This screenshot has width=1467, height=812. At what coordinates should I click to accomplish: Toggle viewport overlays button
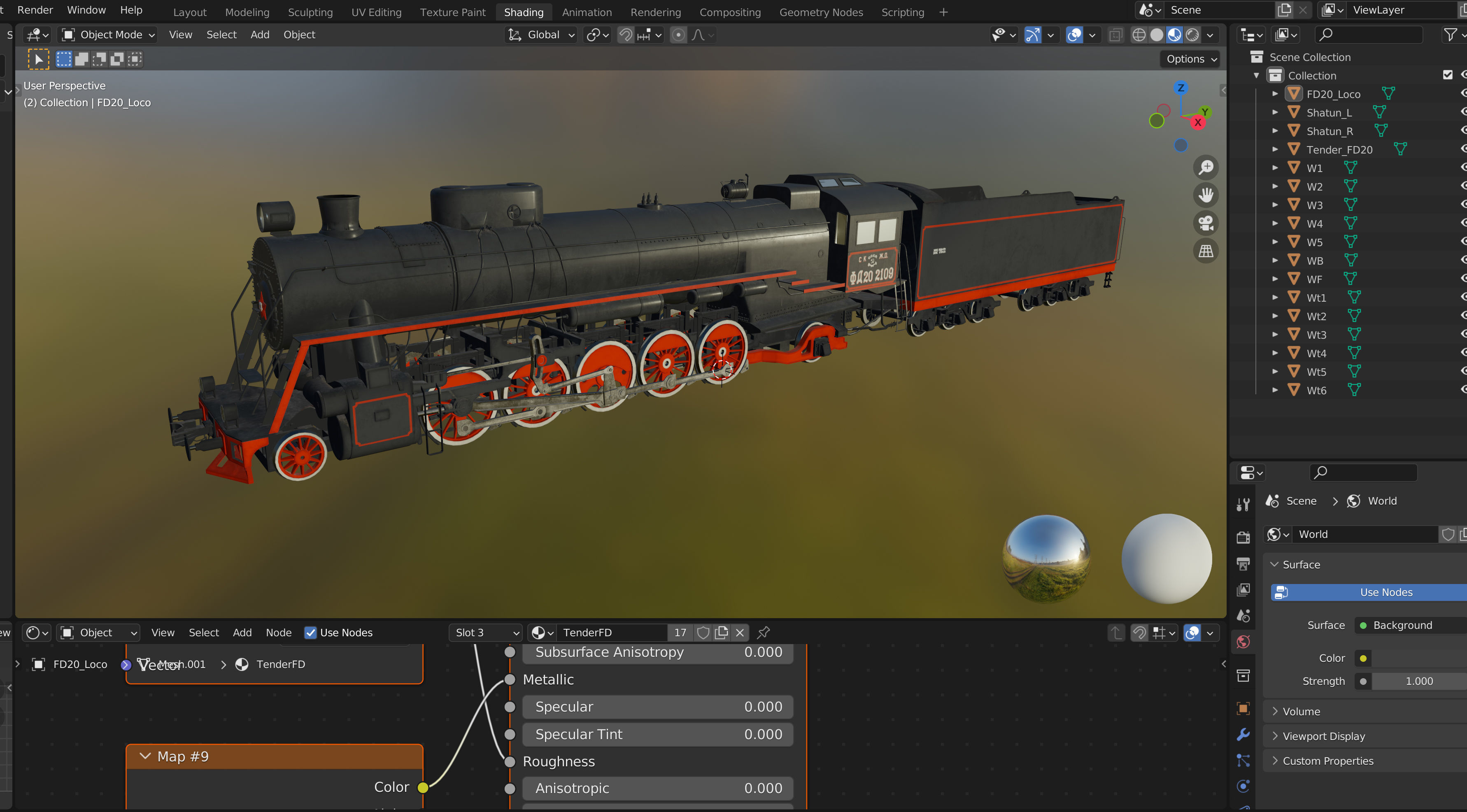(x=1074, y=35)
